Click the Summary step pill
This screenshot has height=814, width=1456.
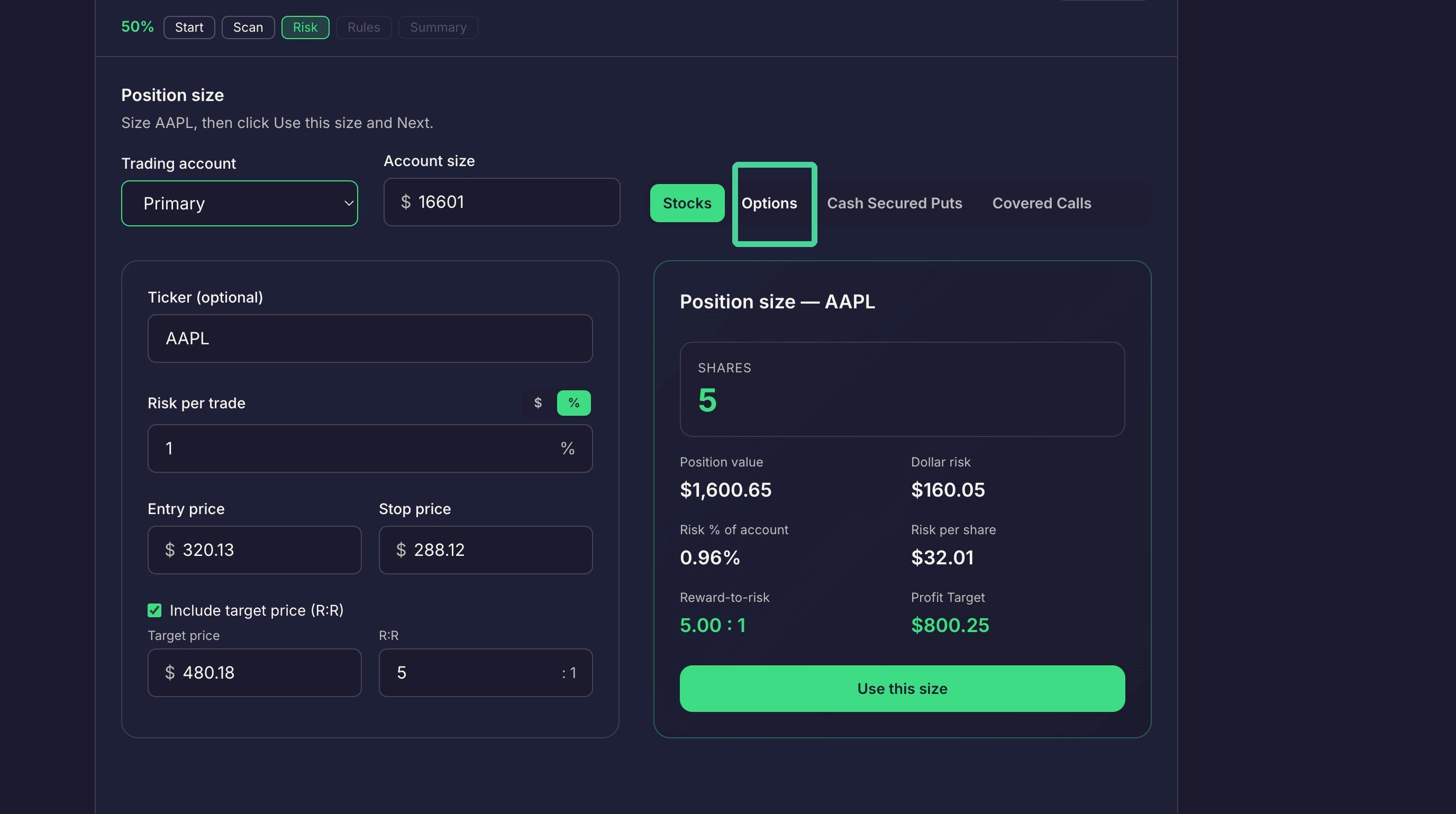(x=438, y=27)
